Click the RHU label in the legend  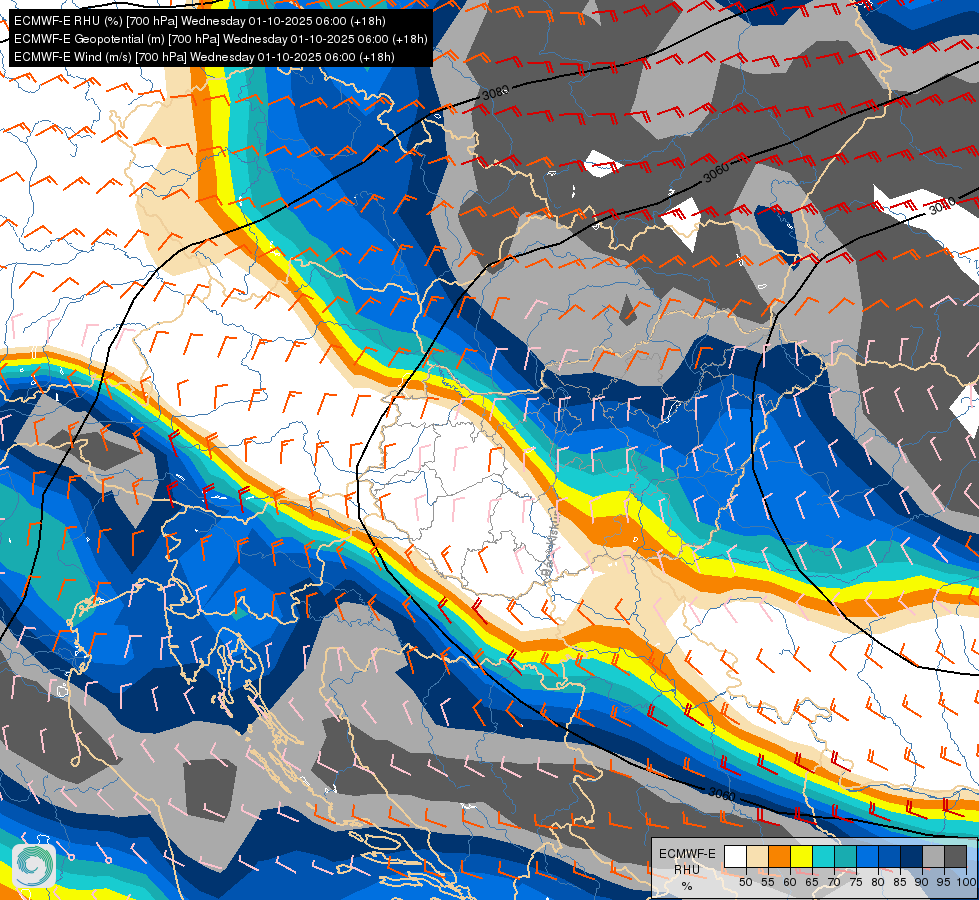687,870
